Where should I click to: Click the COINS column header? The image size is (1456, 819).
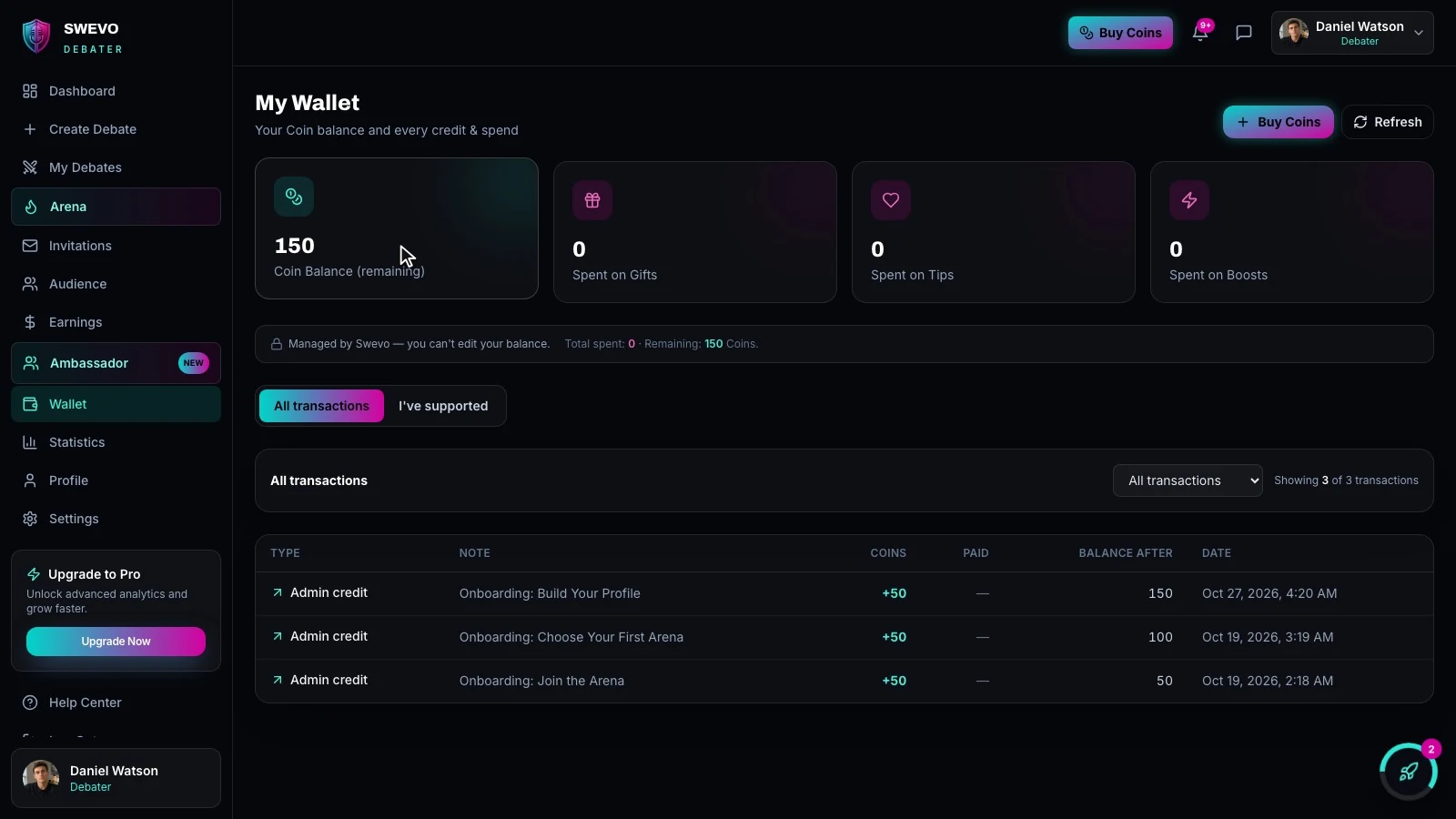click(x=888, y=553)
